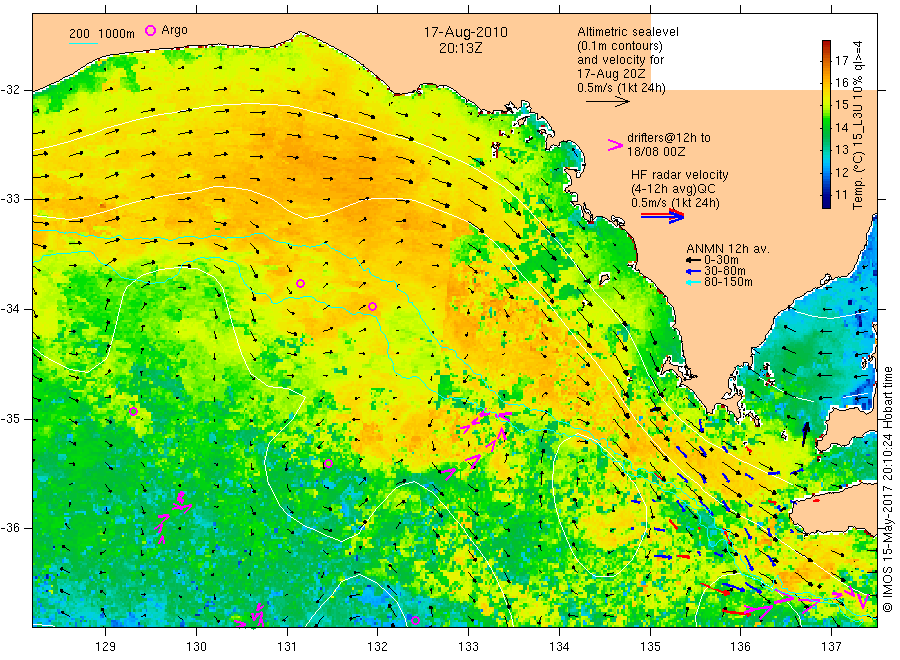Click the colorbar tick label '11'
Viewport: 900px width, 660px height.
[841, 195]
